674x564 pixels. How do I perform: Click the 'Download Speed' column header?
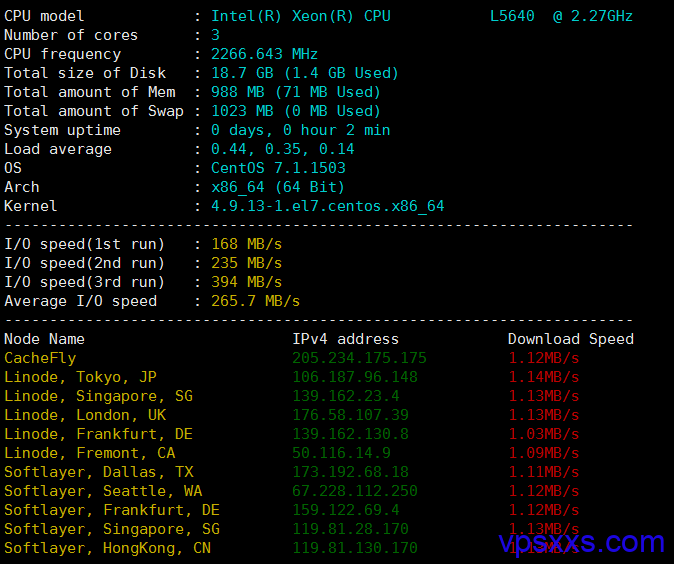pyautogui.click(x=571, y=339)
